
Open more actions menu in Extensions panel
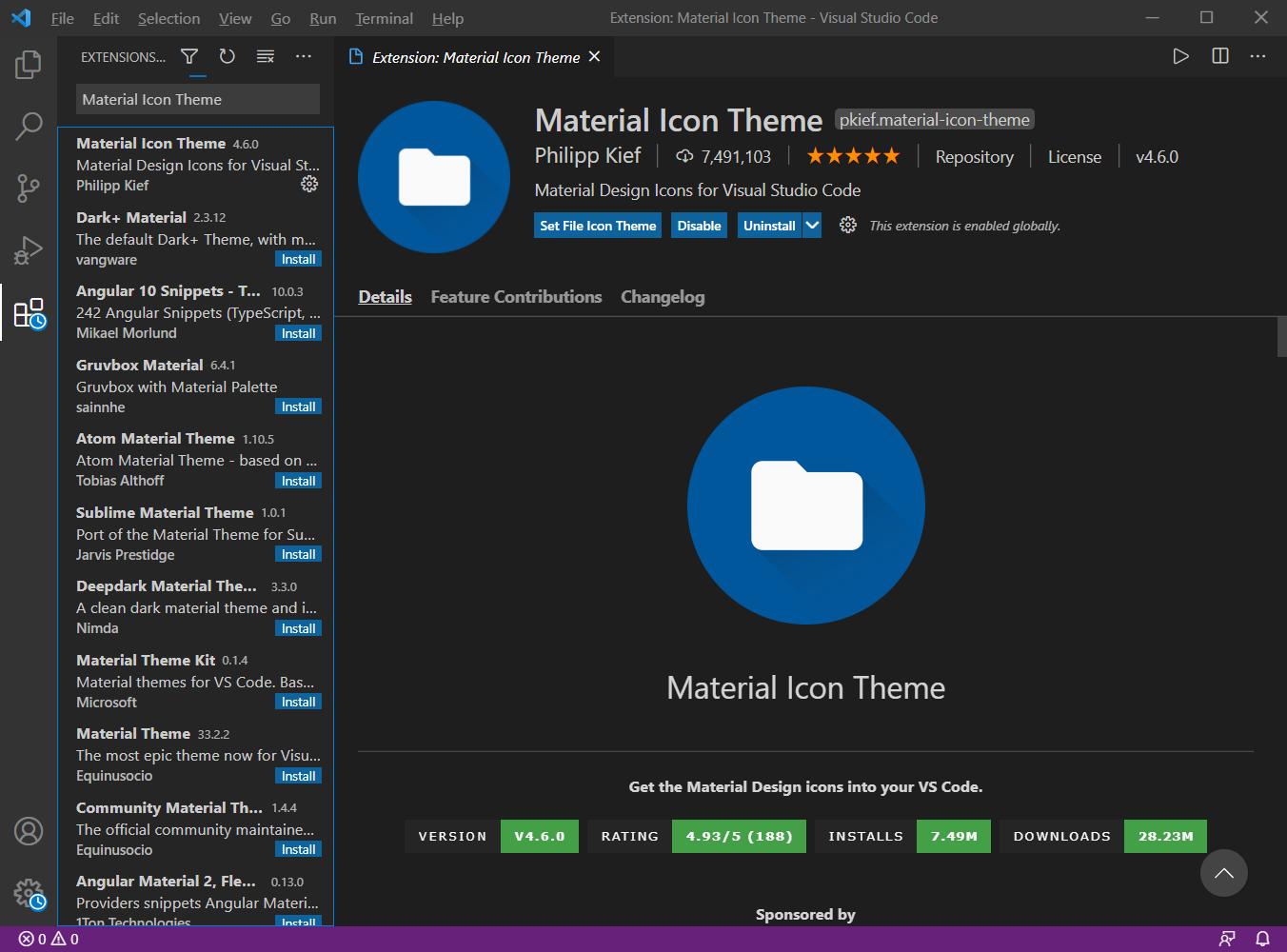(x=303, y=56)
